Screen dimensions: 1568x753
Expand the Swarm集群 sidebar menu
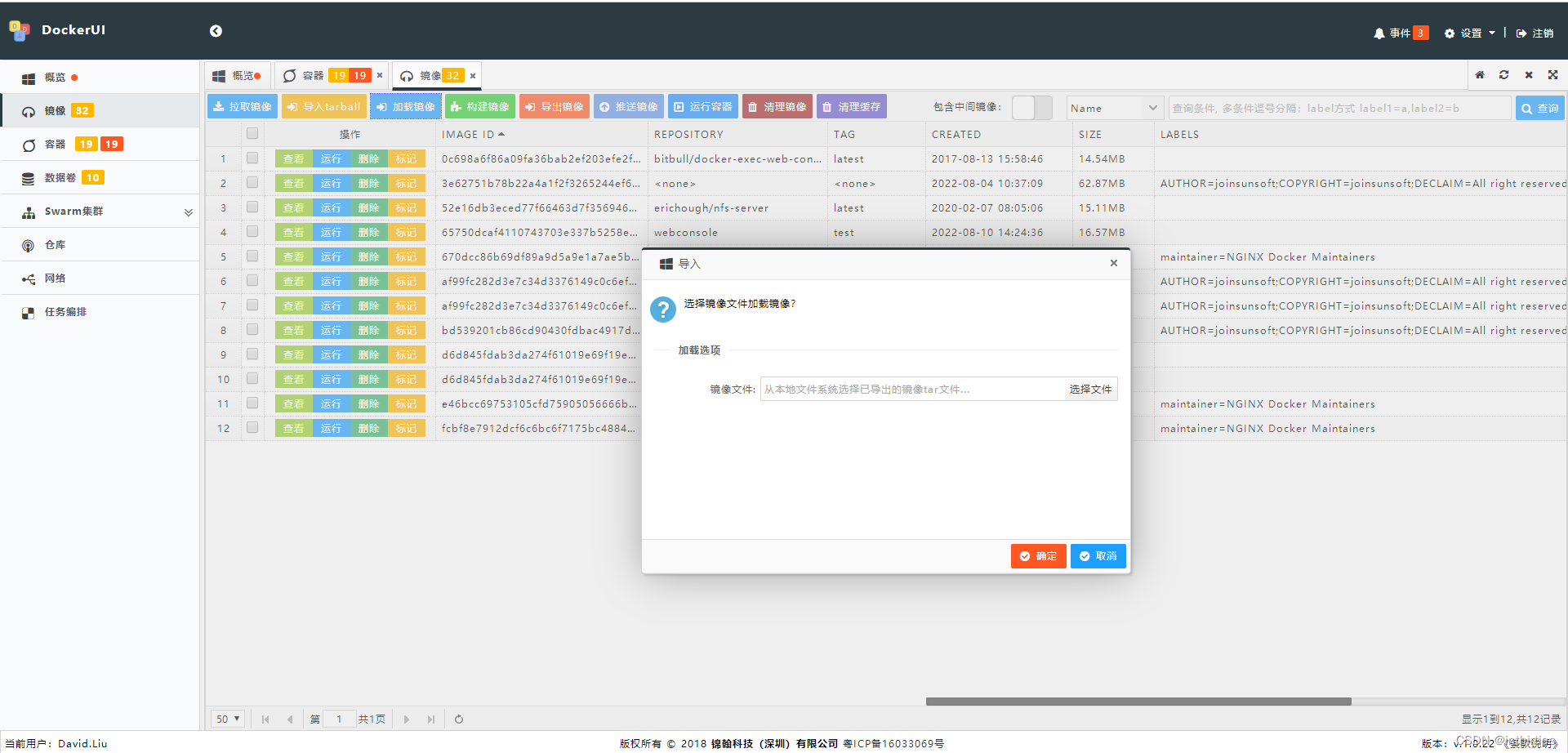[x=100, y=212]
